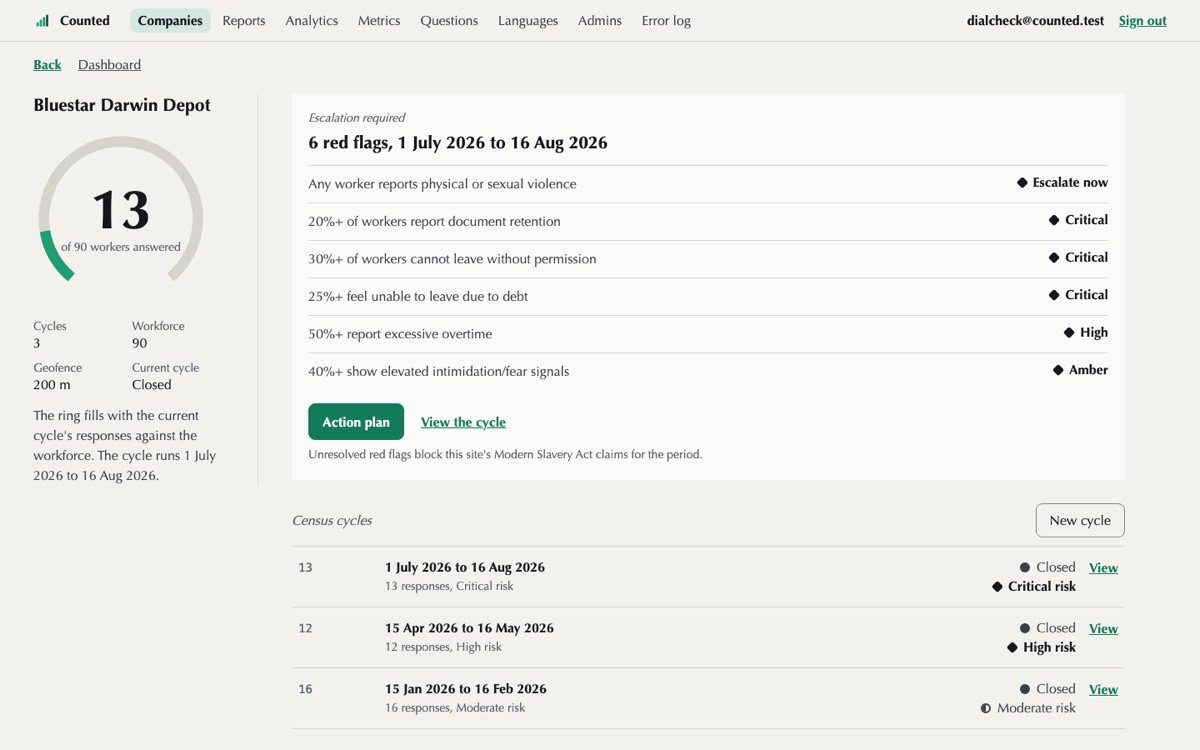Click the Moderate risk half-circle icon

pos(986,708)
